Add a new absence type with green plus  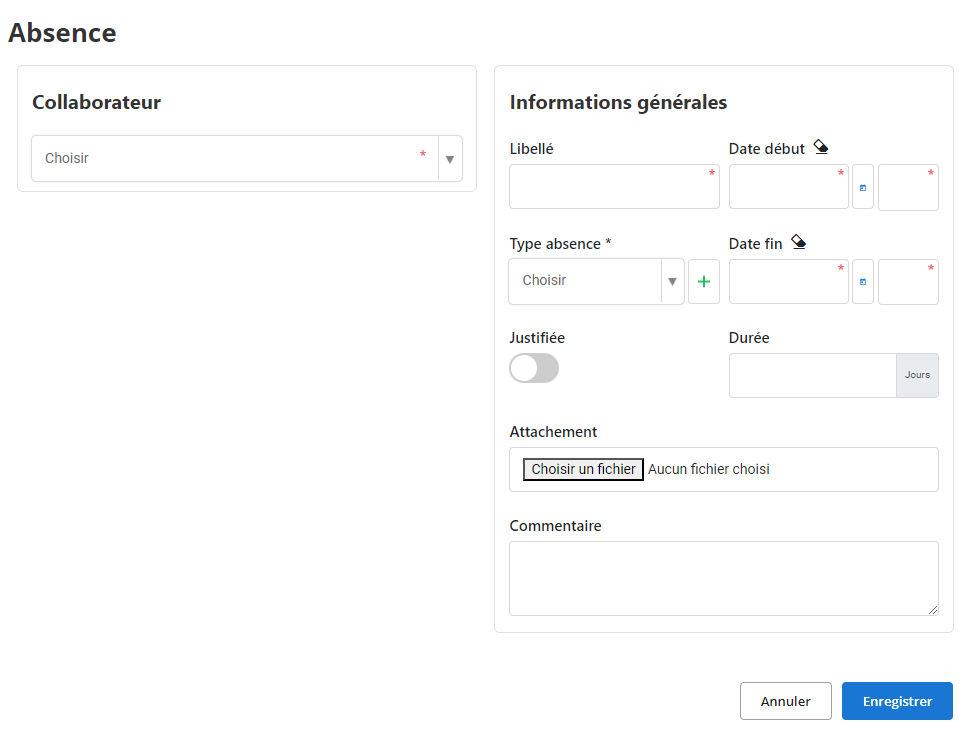tap(703, 282)
